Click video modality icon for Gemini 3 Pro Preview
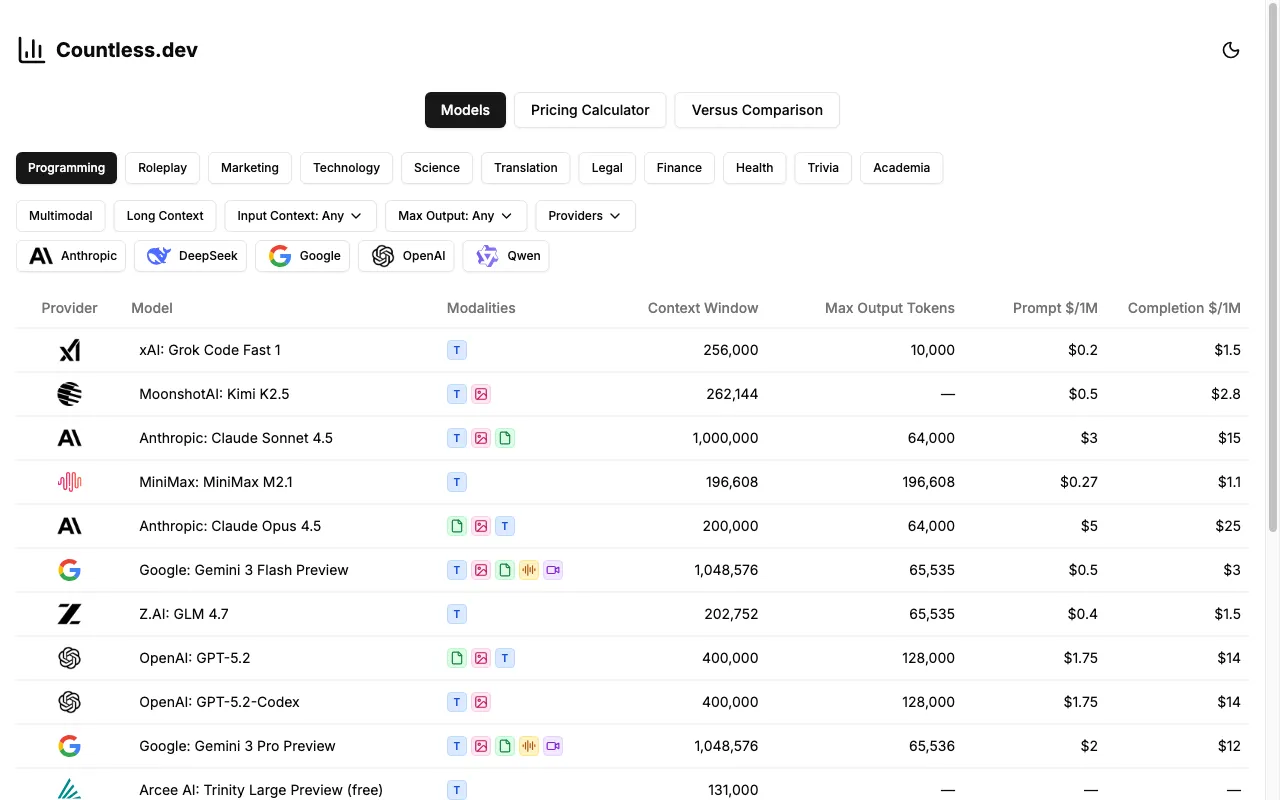The image size is (1280, 800). click(553, 746)
